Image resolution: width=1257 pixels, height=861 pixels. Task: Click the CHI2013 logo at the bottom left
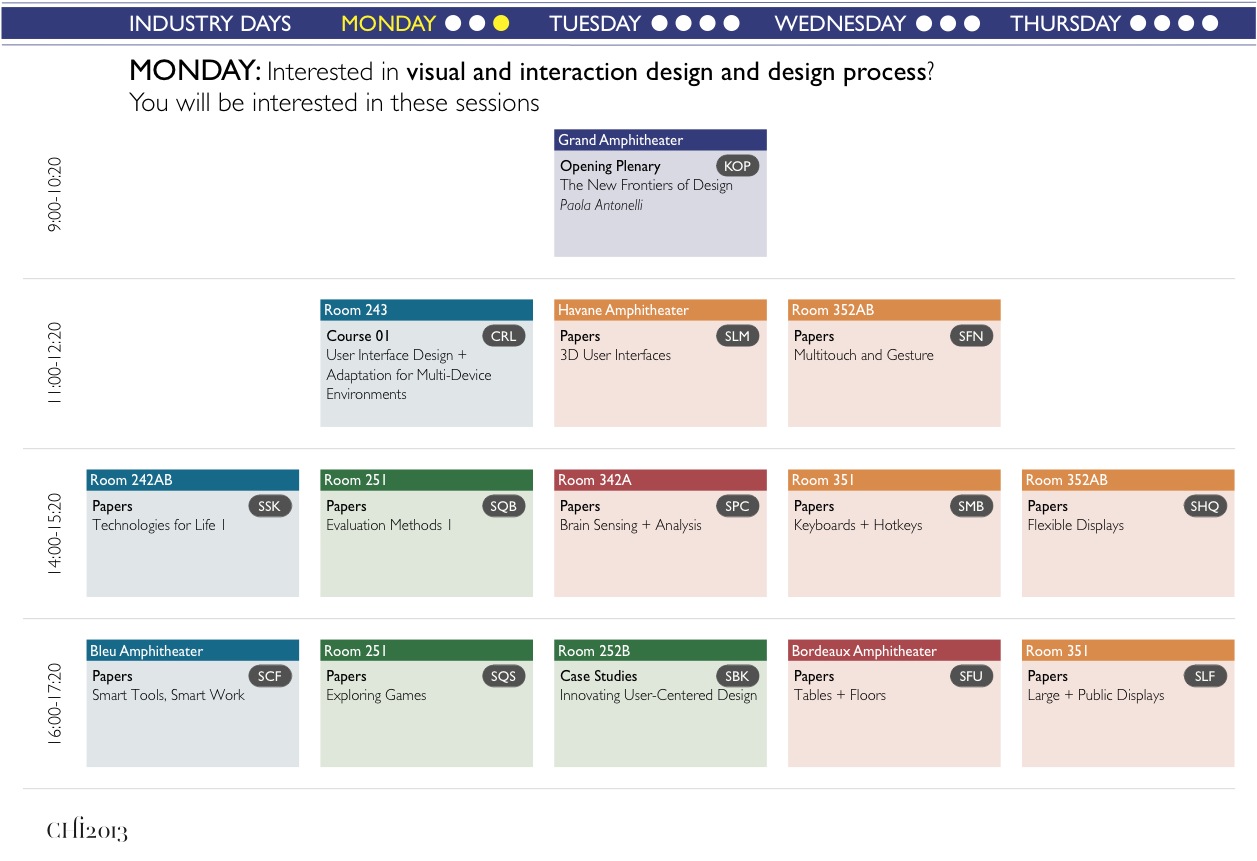(x=87, y=831)
